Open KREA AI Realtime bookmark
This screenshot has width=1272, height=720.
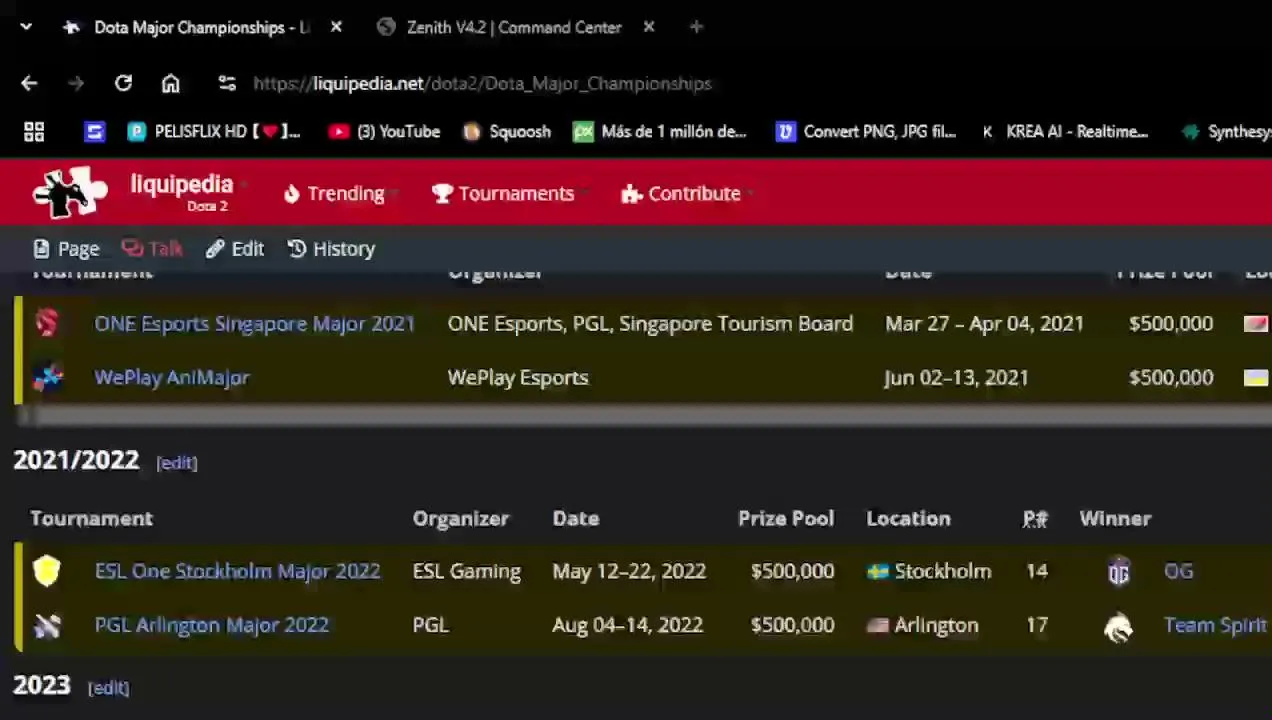[x=1064, y=132]
